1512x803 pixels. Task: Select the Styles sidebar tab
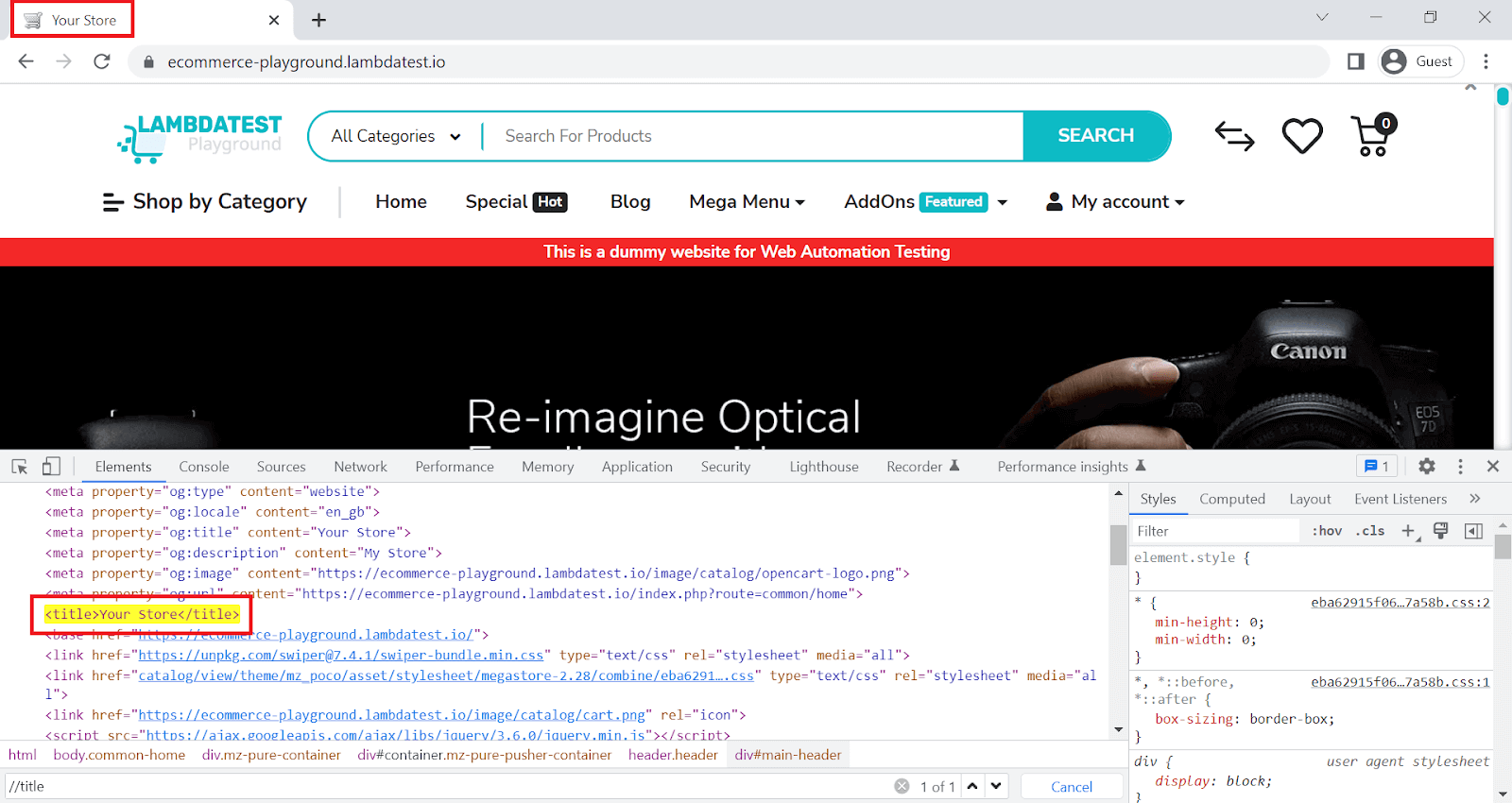tap(1158, 499)
